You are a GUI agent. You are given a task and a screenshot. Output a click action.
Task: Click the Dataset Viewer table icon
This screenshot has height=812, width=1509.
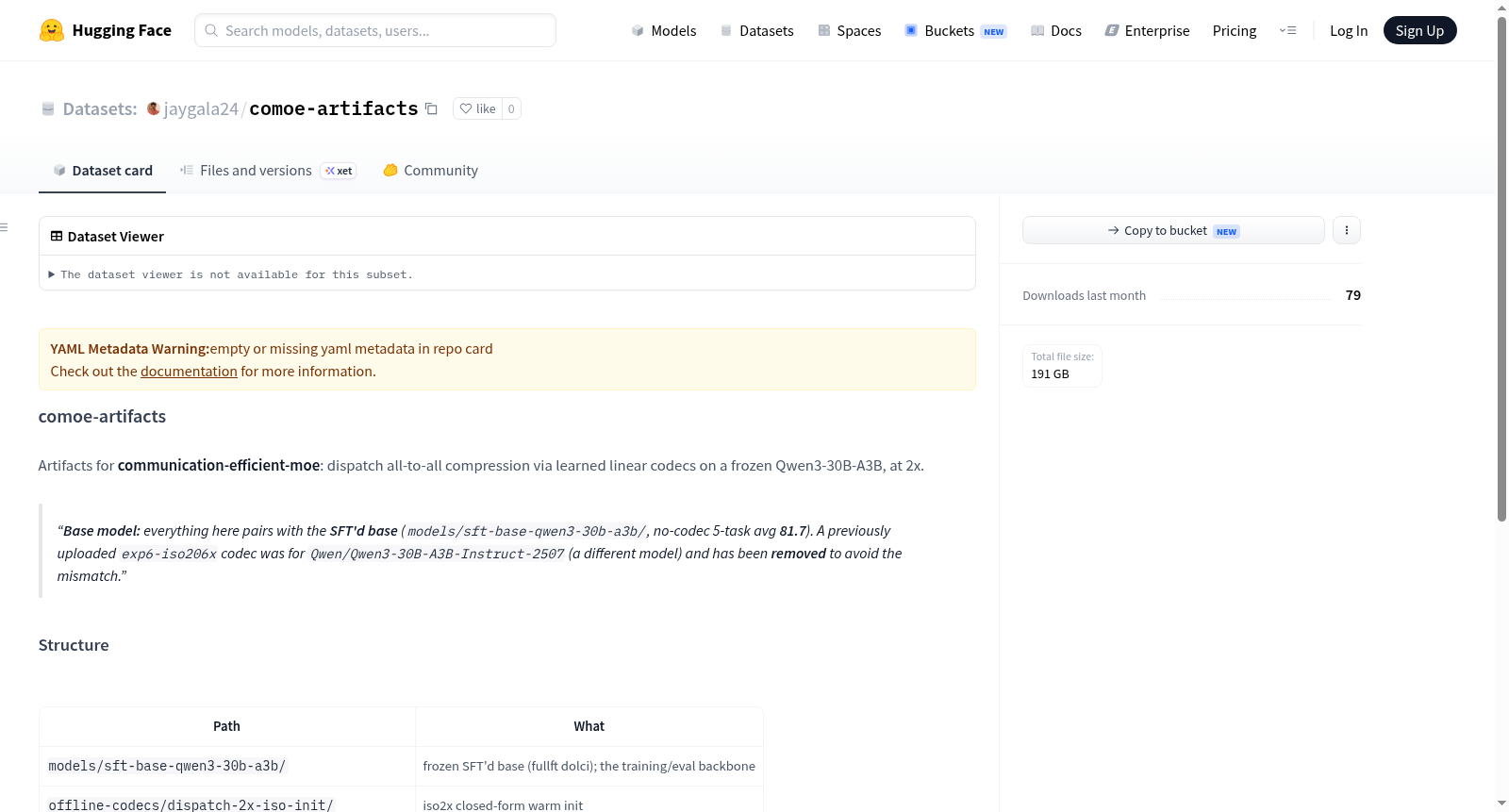pos(57,236)
